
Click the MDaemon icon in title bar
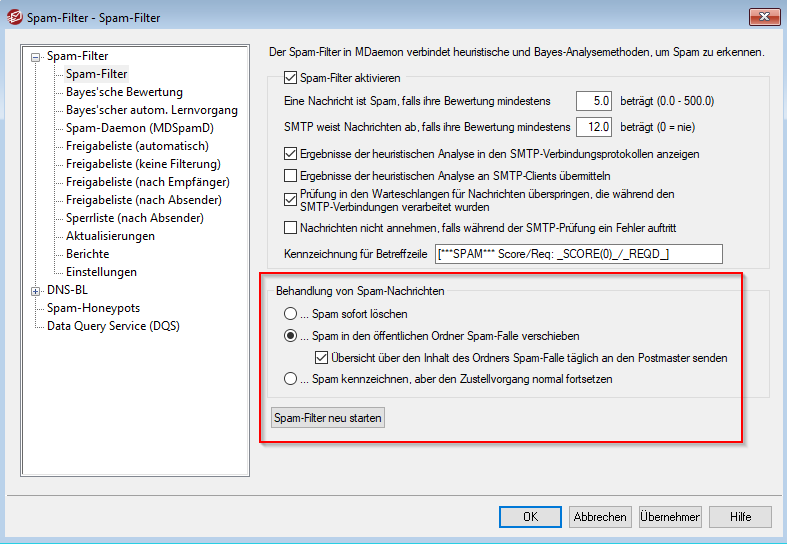[x=14, y=17]
